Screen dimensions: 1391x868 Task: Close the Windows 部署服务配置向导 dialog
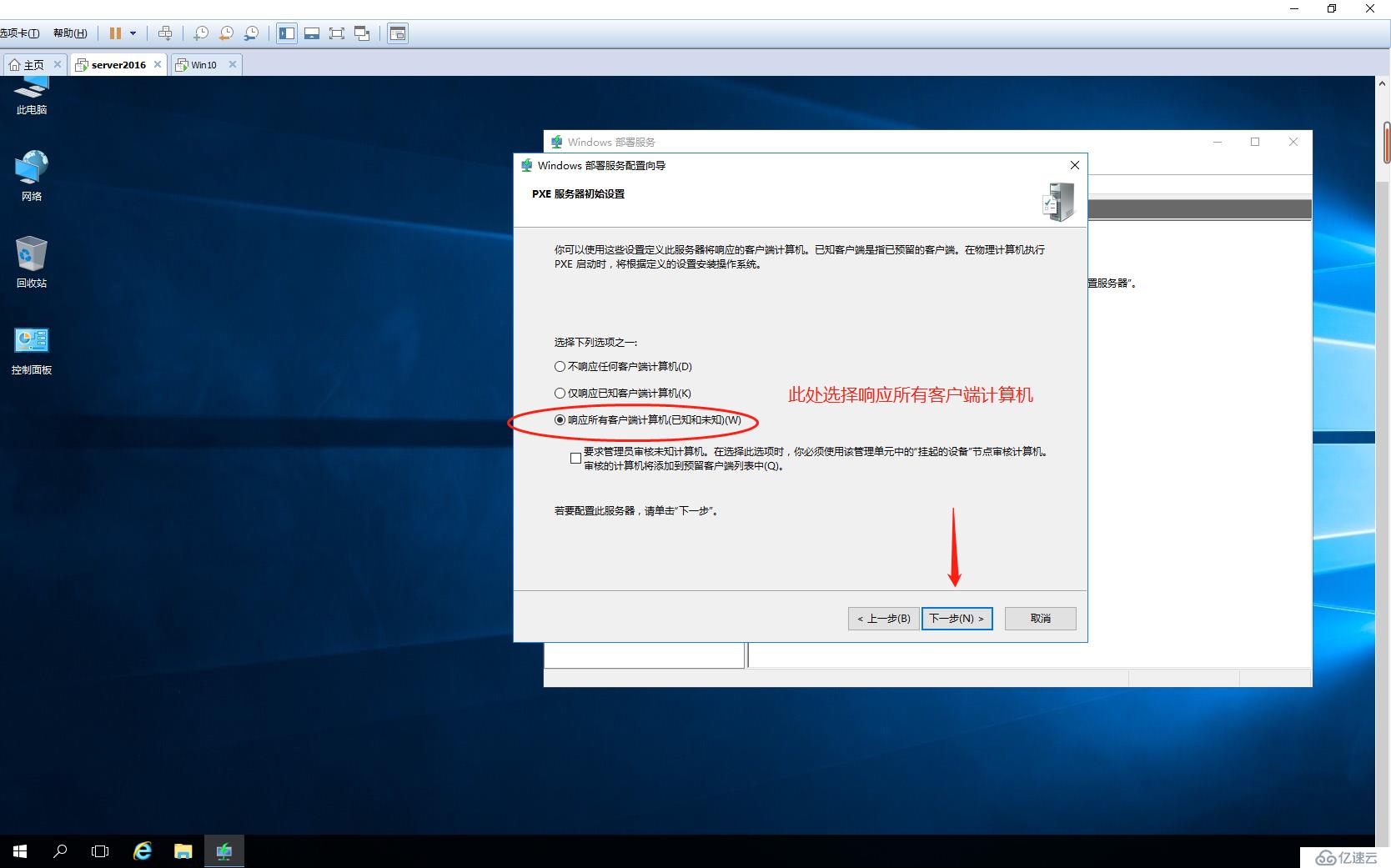(1074, 165)
